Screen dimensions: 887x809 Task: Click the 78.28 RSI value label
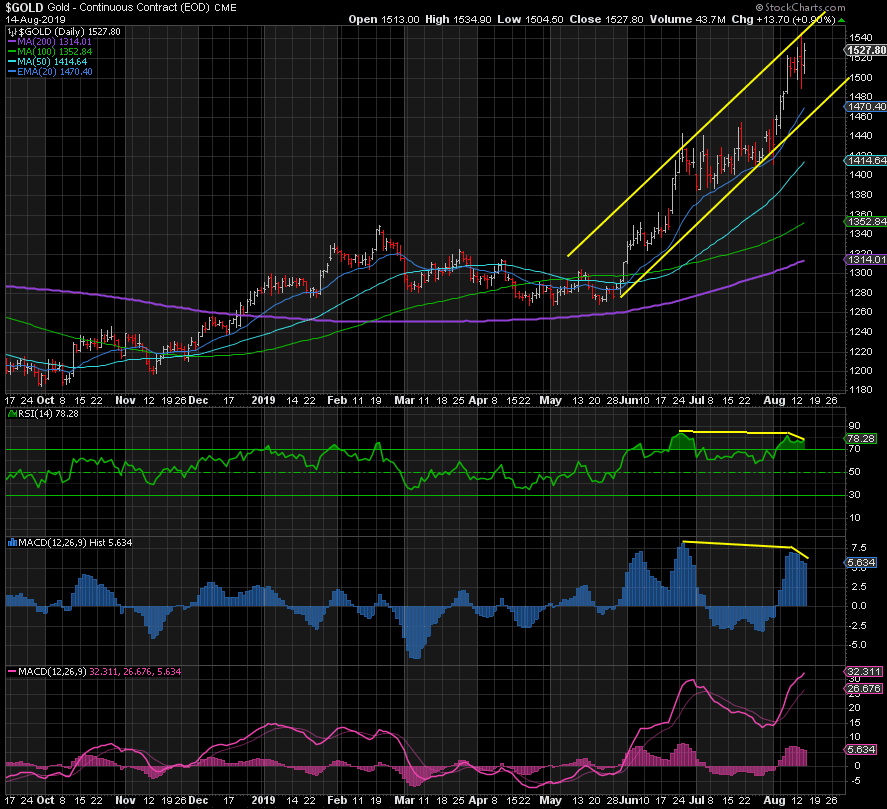(x=862, y=438)
